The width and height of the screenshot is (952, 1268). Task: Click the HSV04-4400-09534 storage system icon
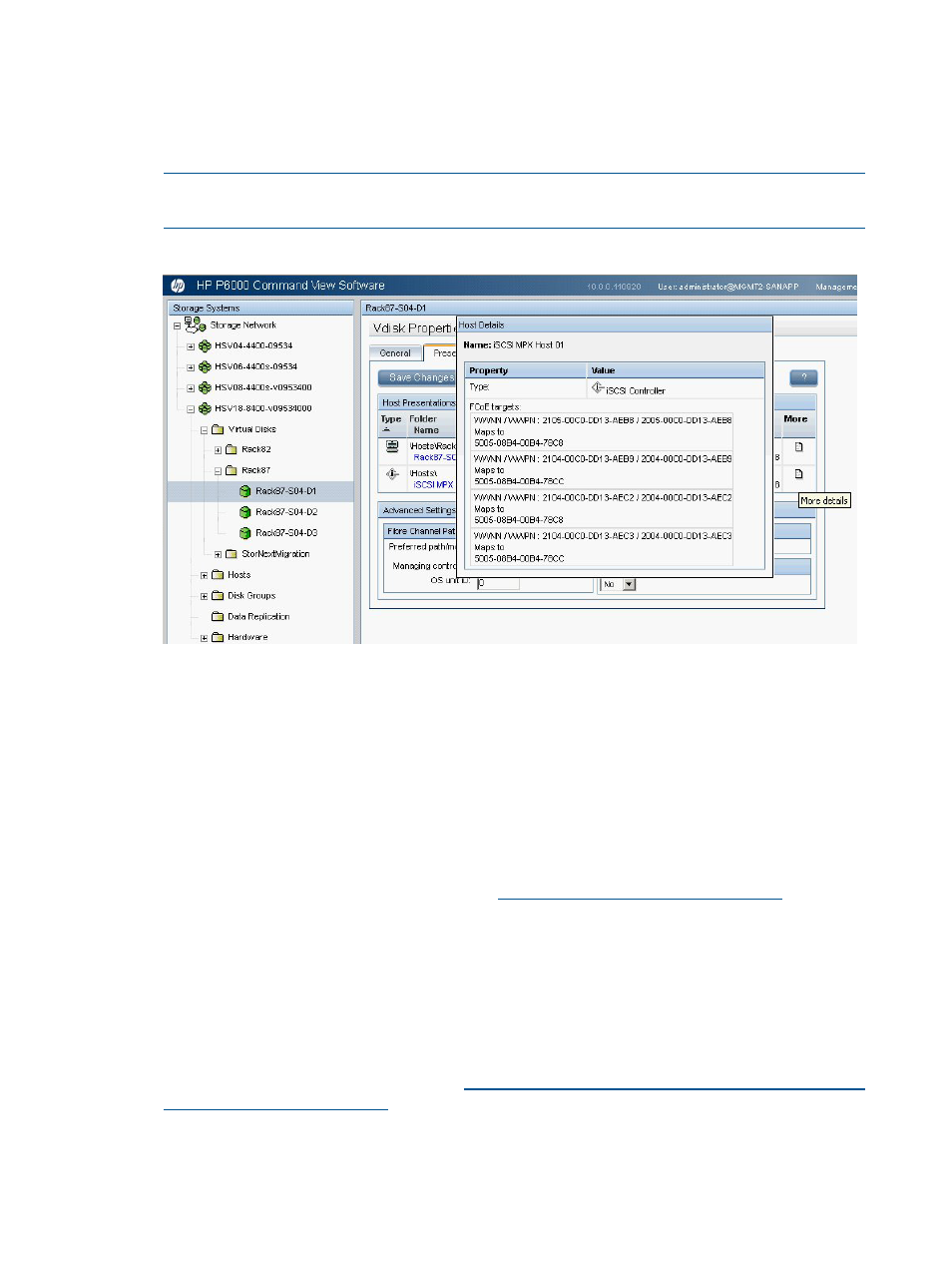(205, 345)
